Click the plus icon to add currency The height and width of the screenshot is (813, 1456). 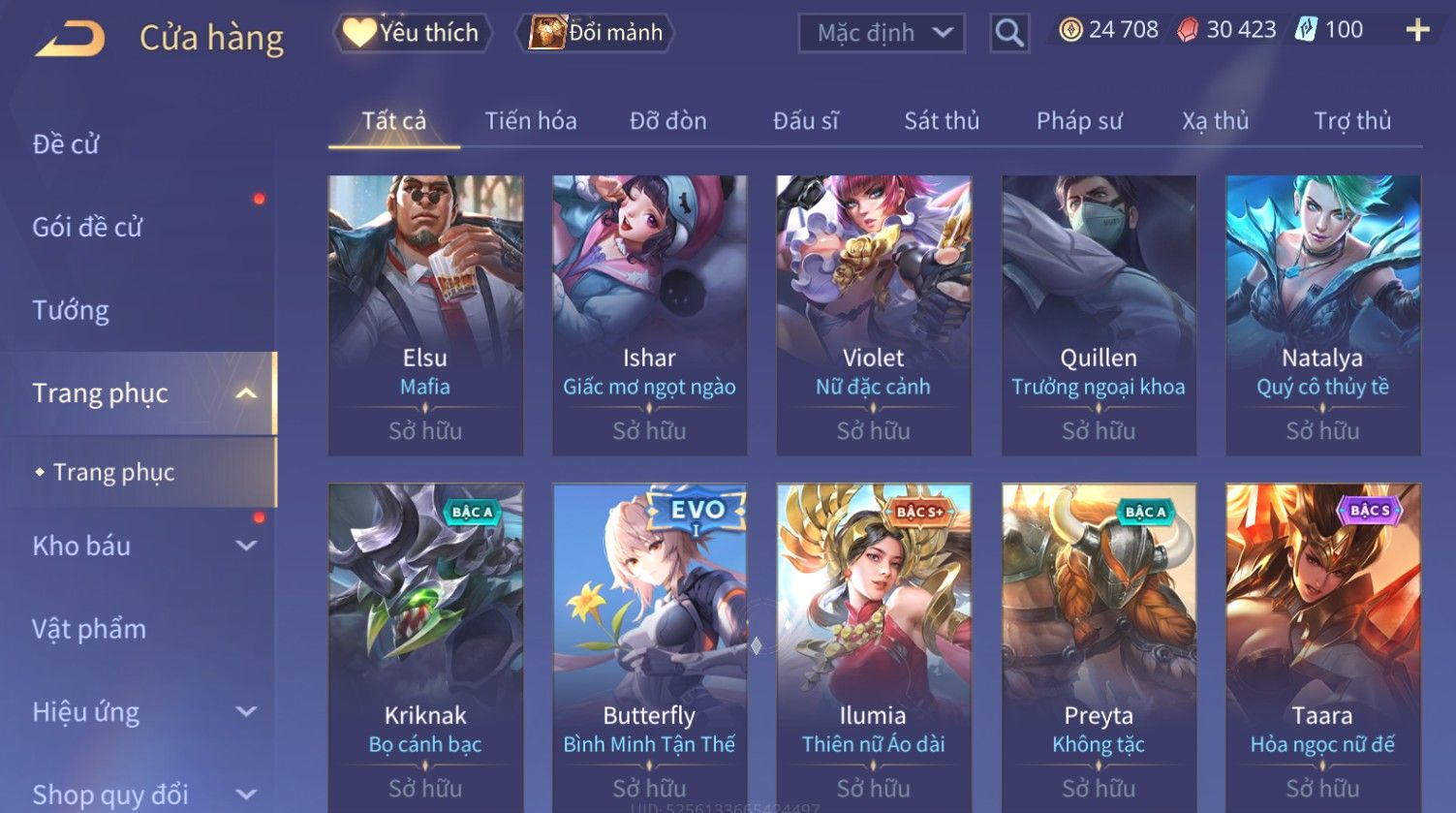coord(1417,31)
